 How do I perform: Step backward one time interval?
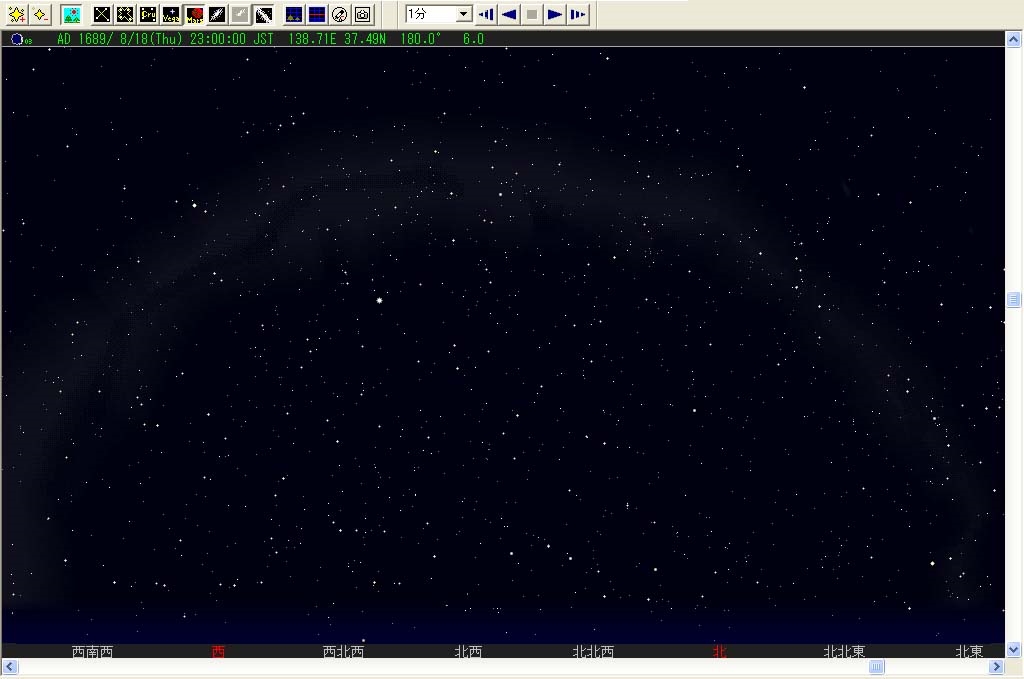tap(486, 14)
